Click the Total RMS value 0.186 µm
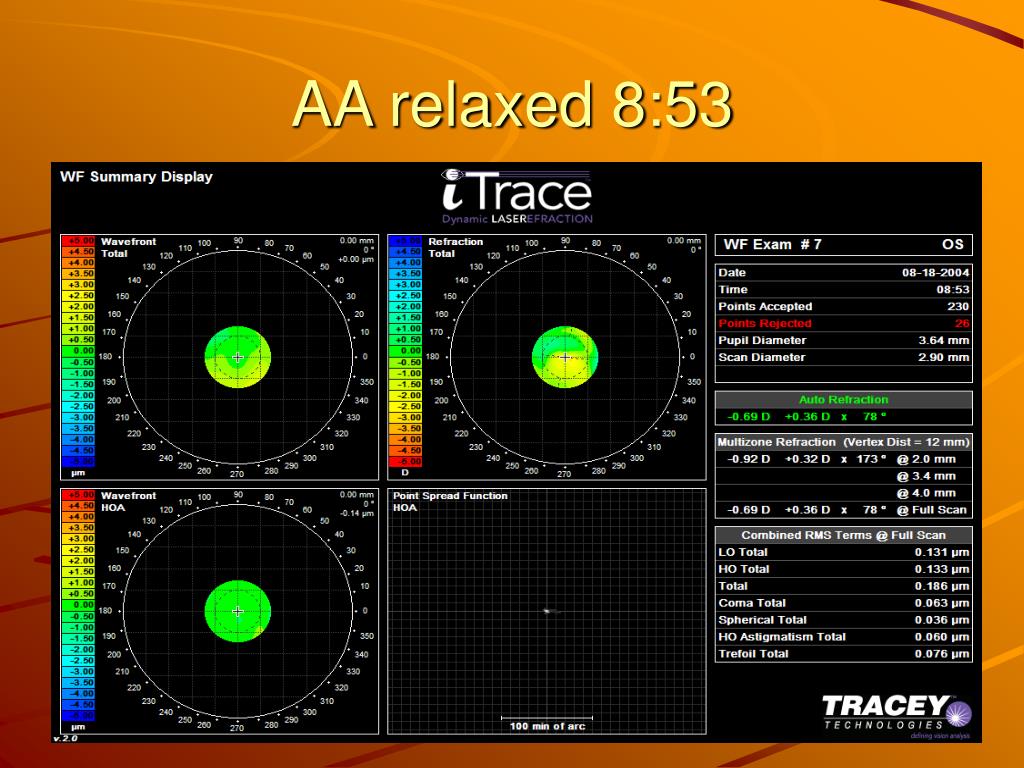Image resolution: width=1024 pixels, height=768 pixels. coord(942,586)
